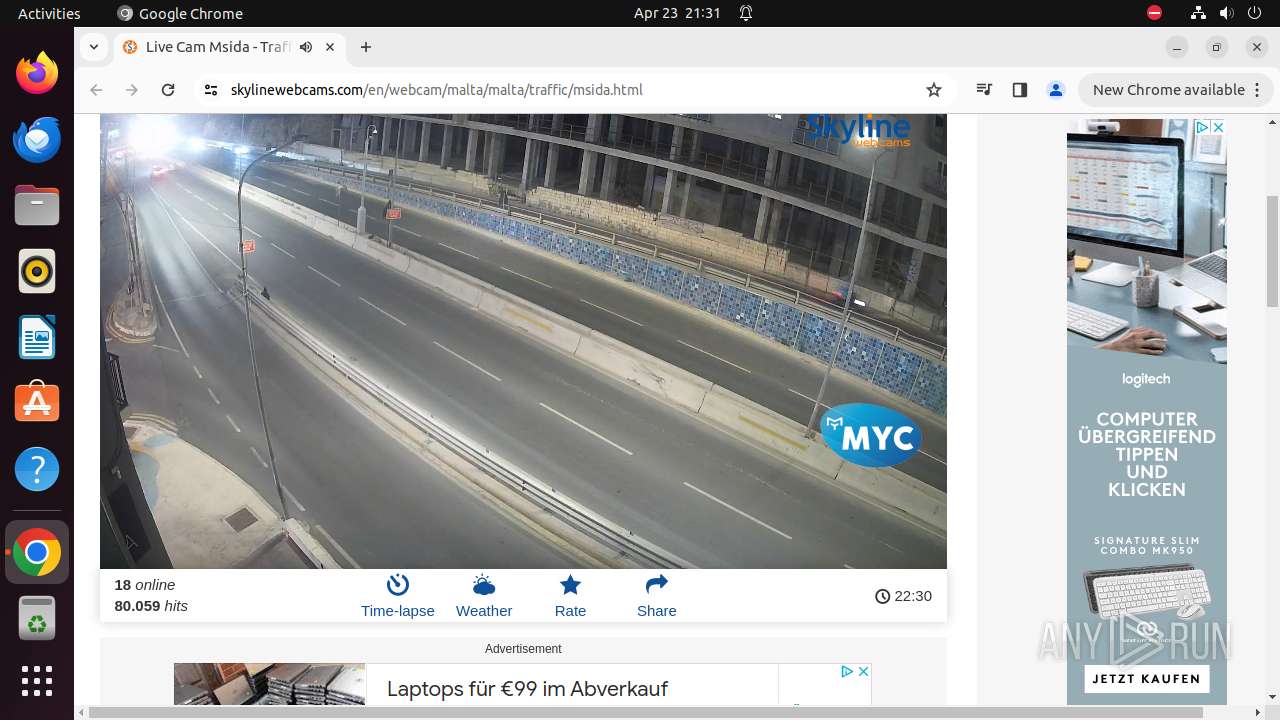
Task: Open side ad AdChoices info icon
Action: click(x=1203, y=127)
